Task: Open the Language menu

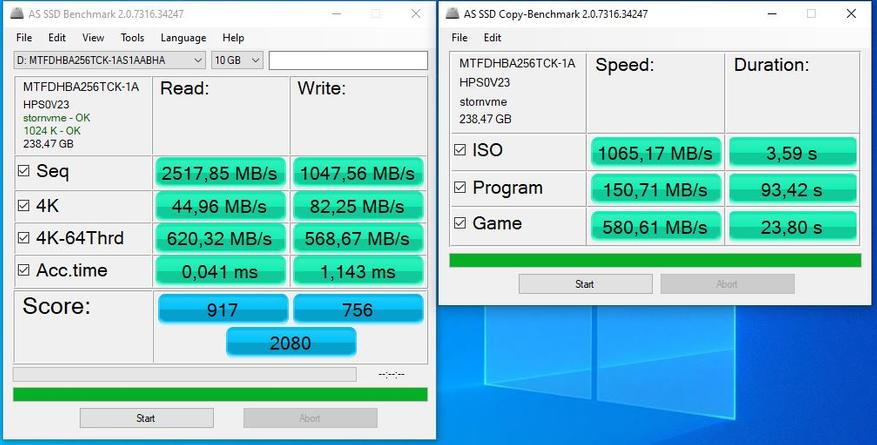Action: 183,38
